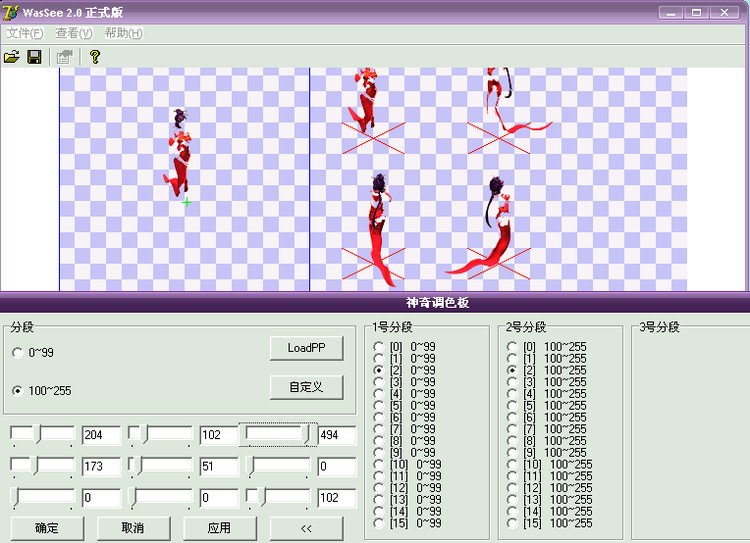Image resolution: width=750 pixels, height=543 pixels.
Task: Click input field showing 494
Action: coord(337,435)
